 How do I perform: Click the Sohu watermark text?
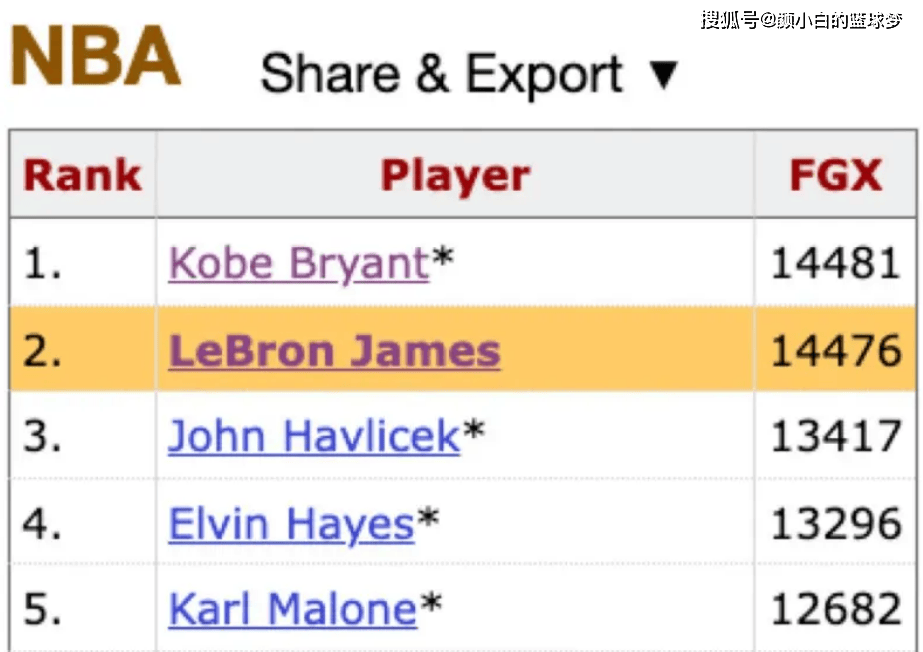(x=802, y=21)
